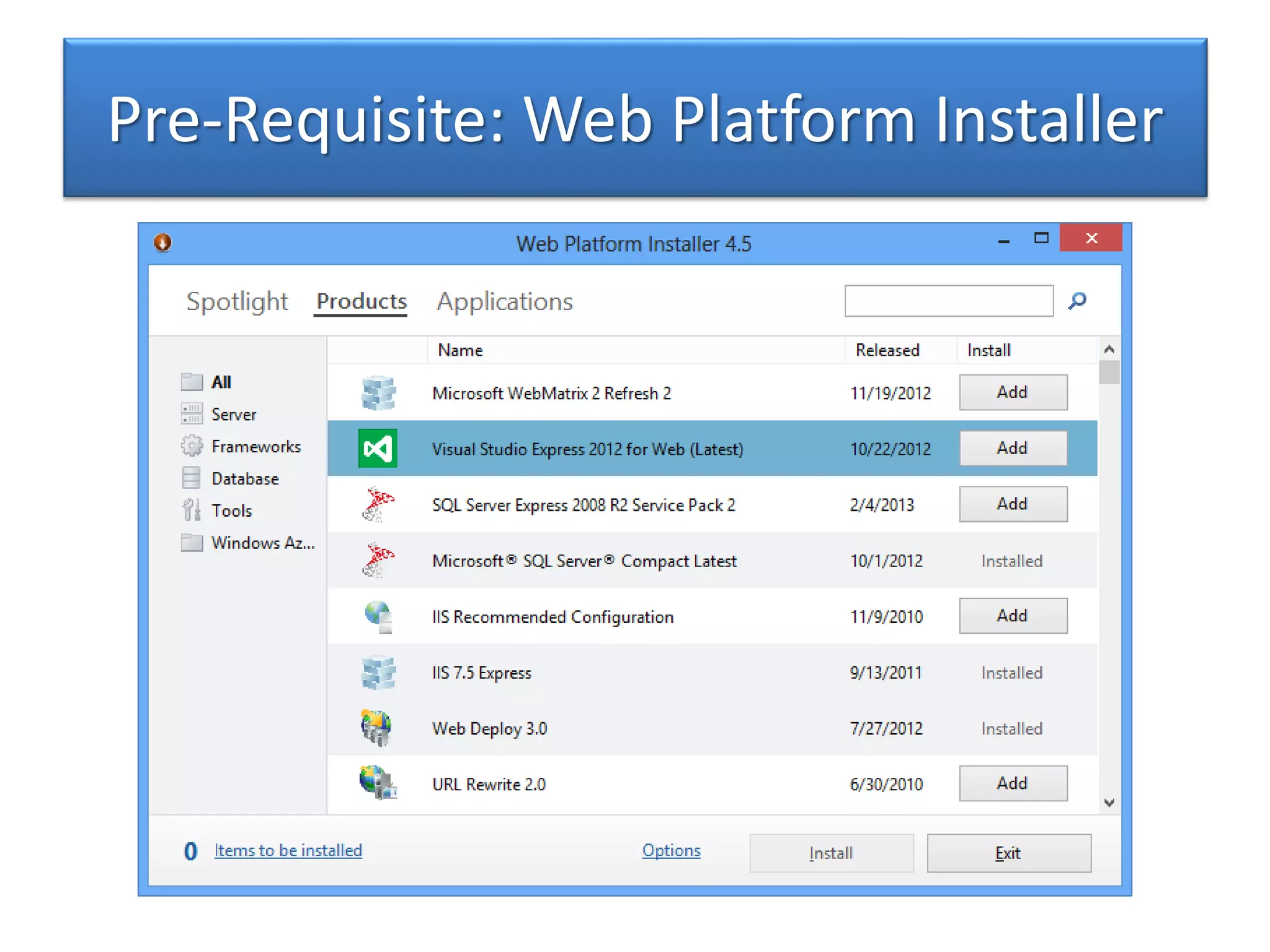Image resolution: width=1270 pixels, height=952 pixels.
Task: Select the Web Deploy 3.0 row
Action: 712,728
